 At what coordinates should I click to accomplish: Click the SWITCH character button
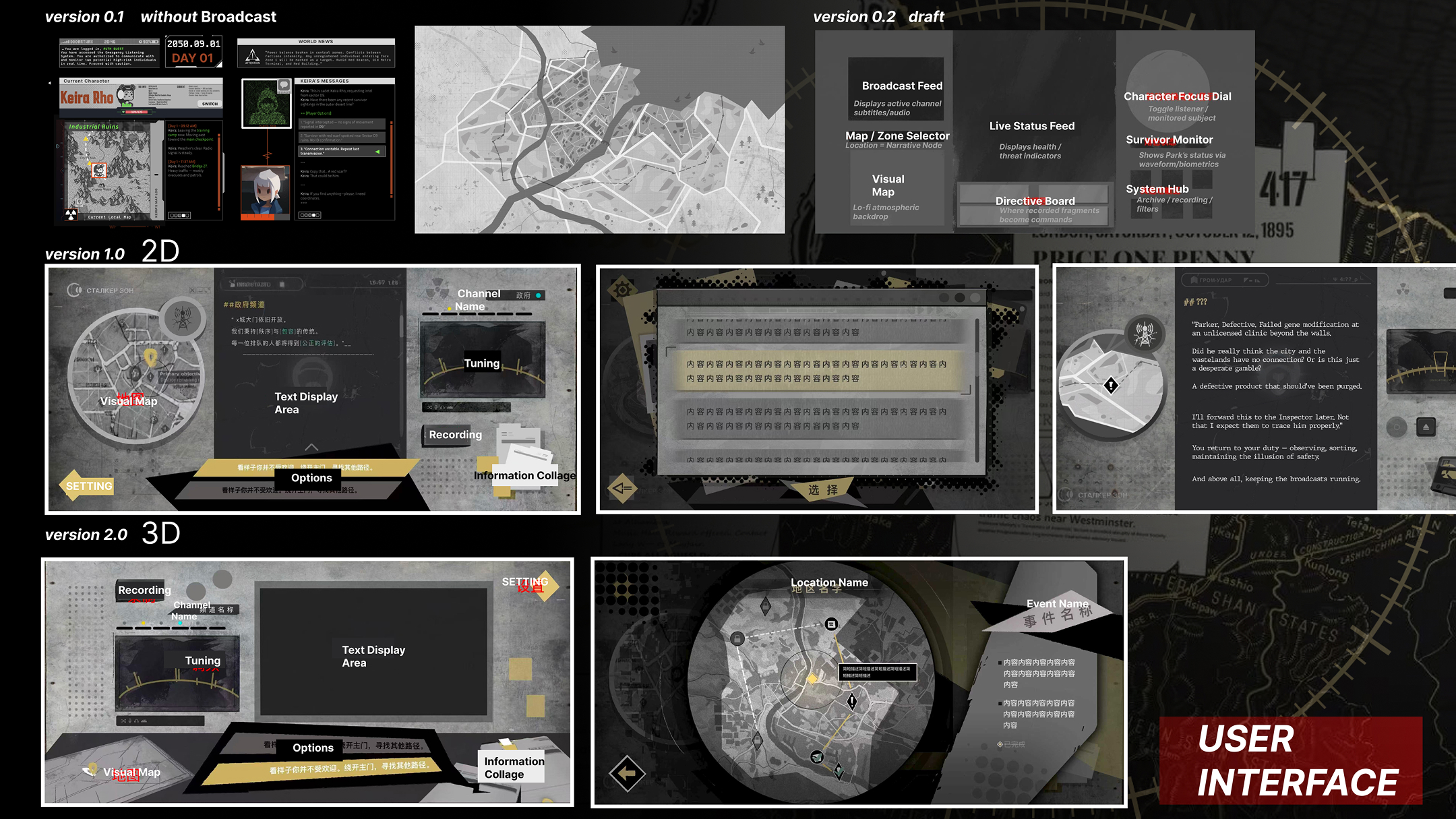(210, 104)
